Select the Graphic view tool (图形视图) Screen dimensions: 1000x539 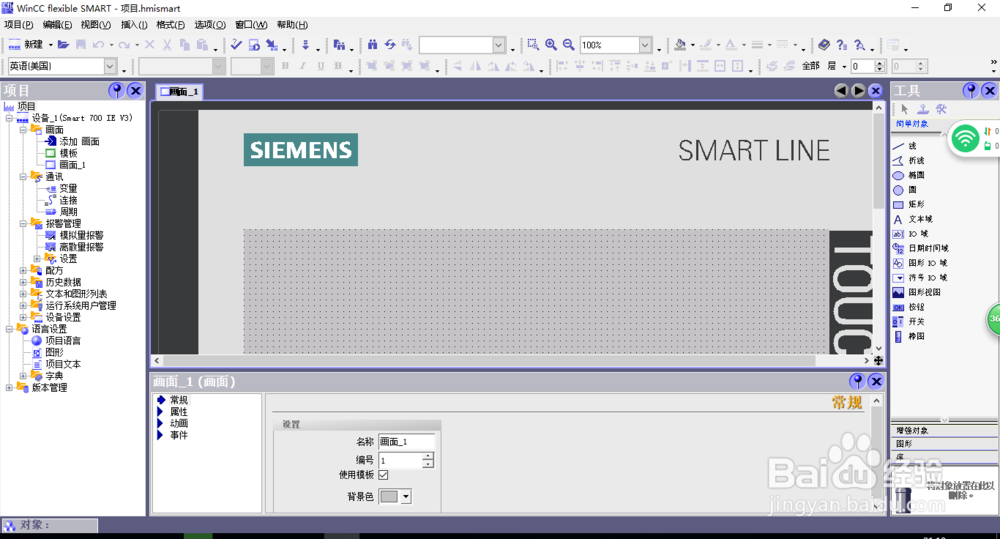(916, 293)
